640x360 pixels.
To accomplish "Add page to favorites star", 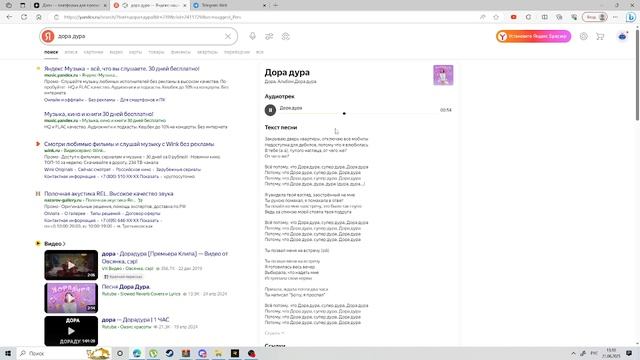I will [496, 17].
